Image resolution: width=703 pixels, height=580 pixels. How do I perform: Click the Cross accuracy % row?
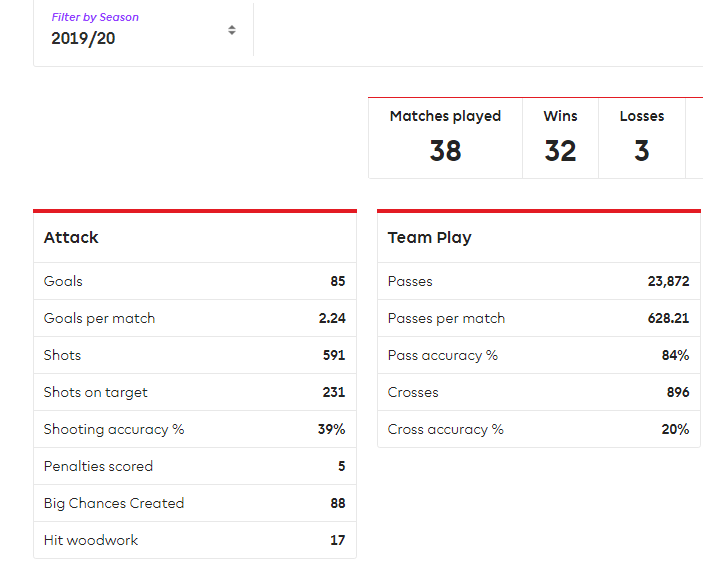pyautogui.click(x=538, y=430)
